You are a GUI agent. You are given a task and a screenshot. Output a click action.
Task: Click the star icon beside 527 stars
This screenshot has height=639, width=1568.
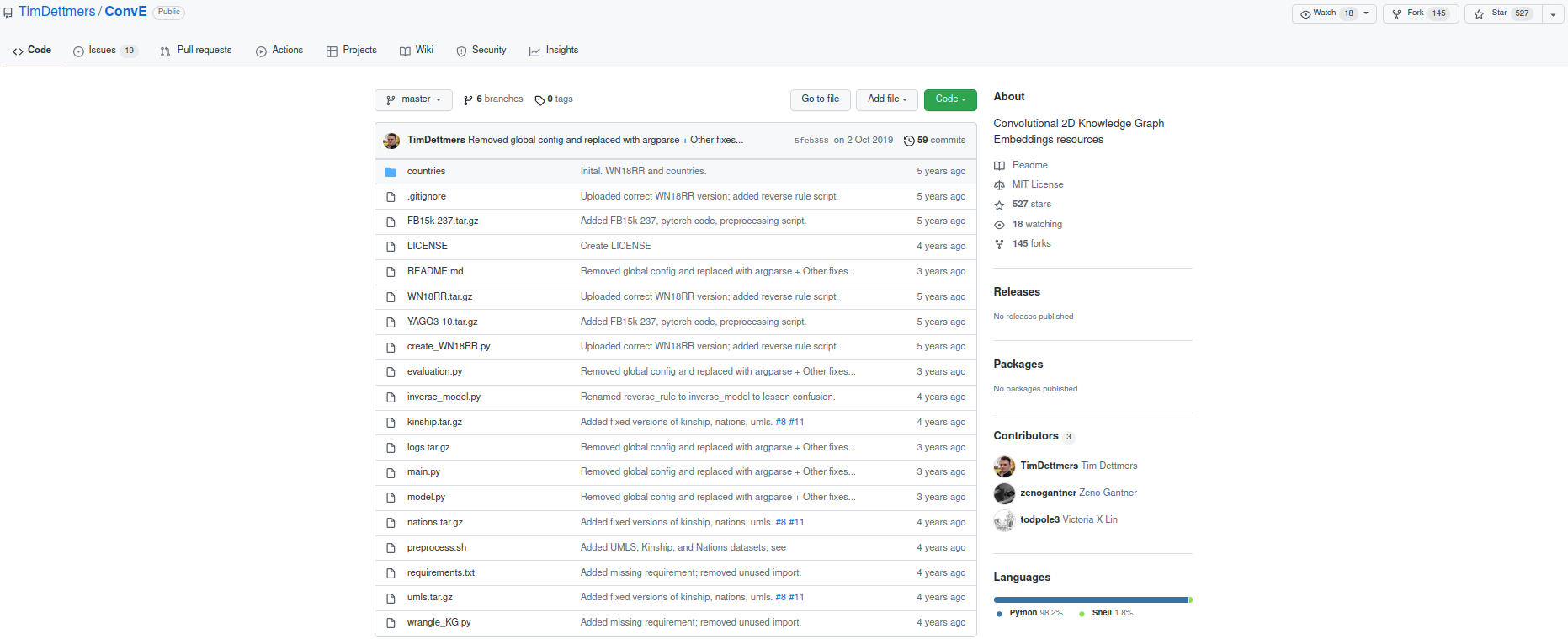point(999,205)
